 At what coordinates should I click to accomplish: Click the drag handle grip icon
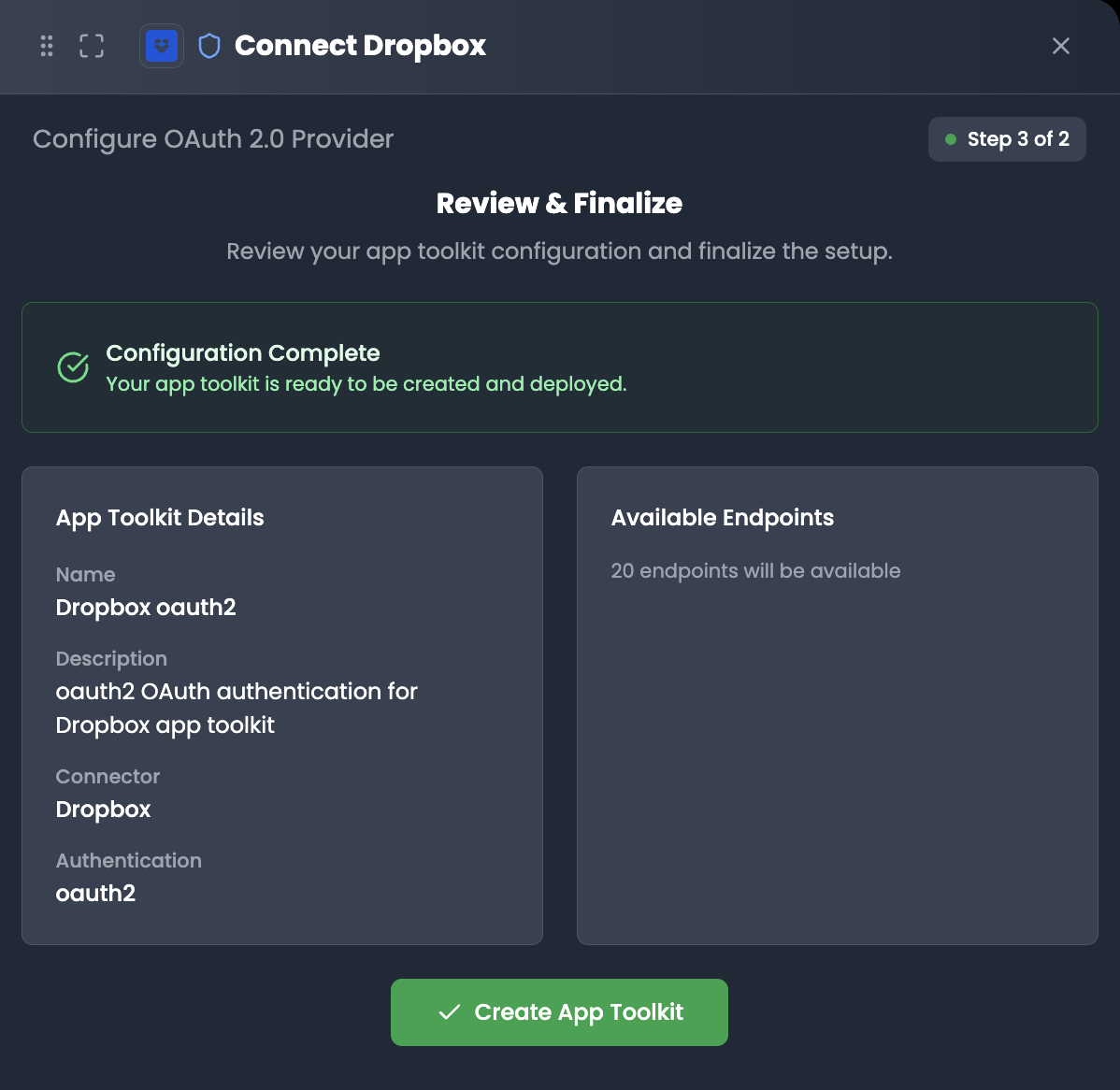(47, 46)
